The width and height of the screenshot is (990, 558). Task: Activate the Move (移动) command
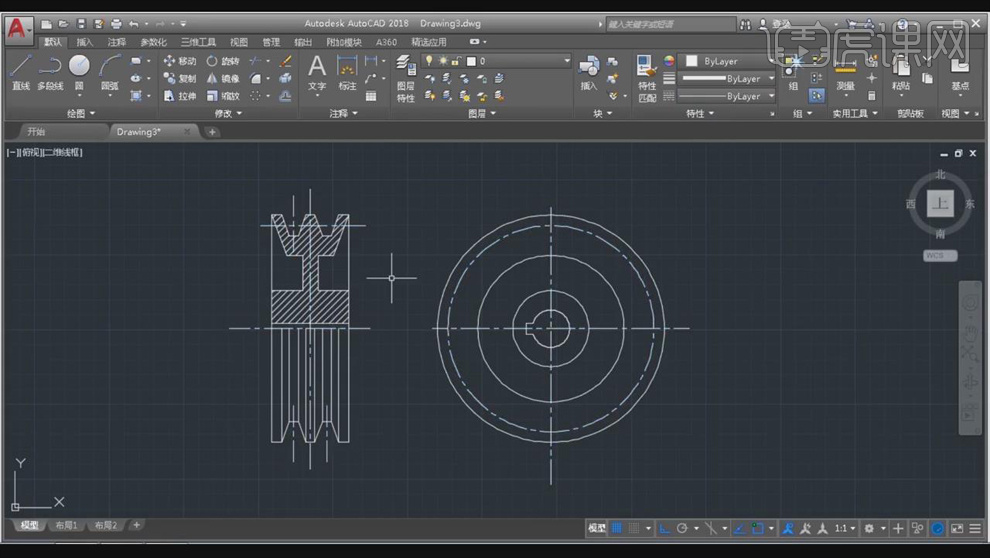[x=180, y=61]
